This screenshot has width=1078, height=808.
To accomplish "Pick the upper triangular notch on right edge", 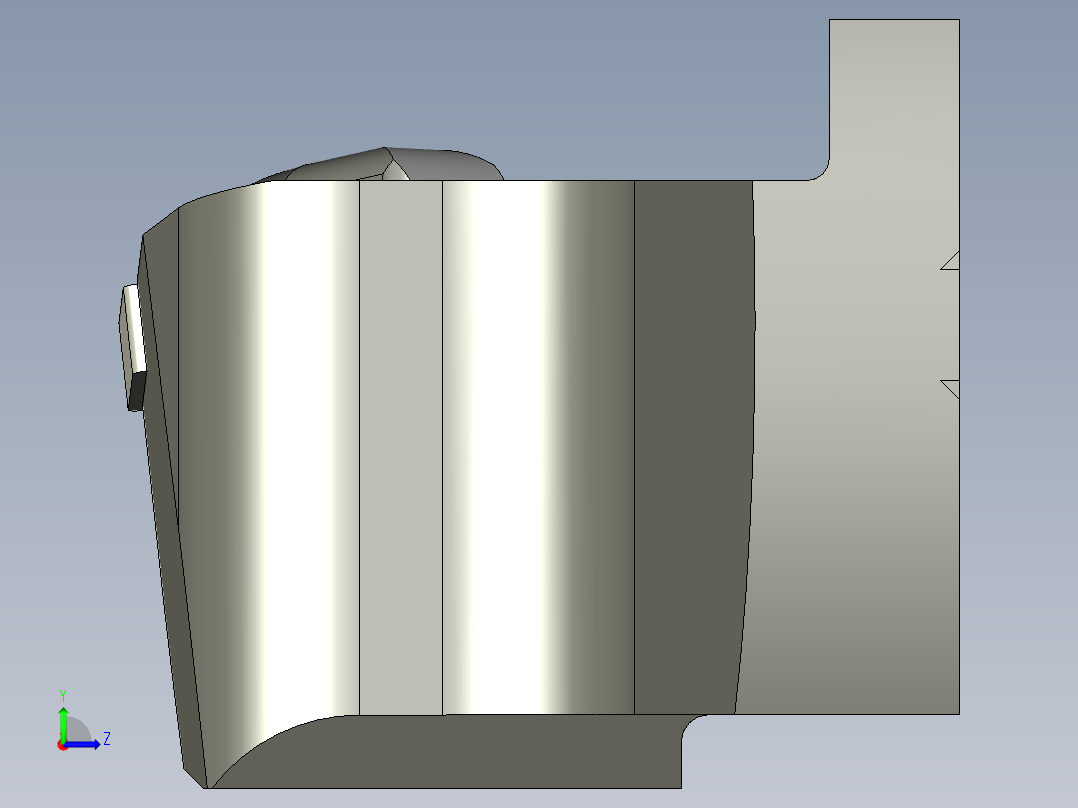I will [x=952, y=261].
